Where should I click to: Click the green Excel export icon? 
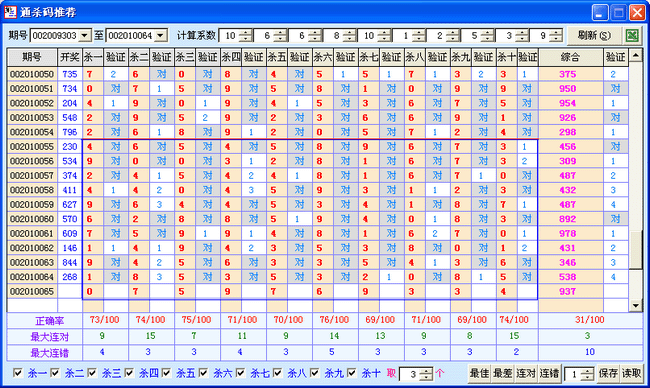tap(632, 36)
